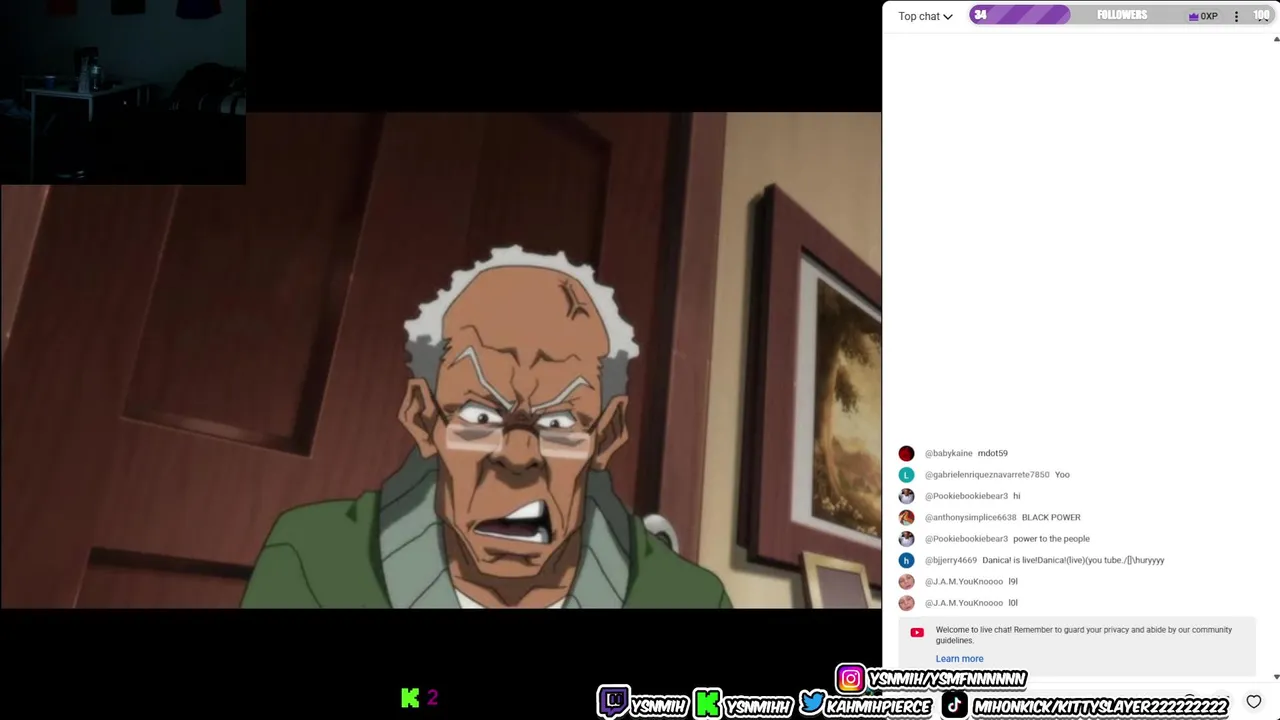The image size is (1280, 720).
Task: Click the YouTube icon in welcome notice
Action: click(917, 632)
